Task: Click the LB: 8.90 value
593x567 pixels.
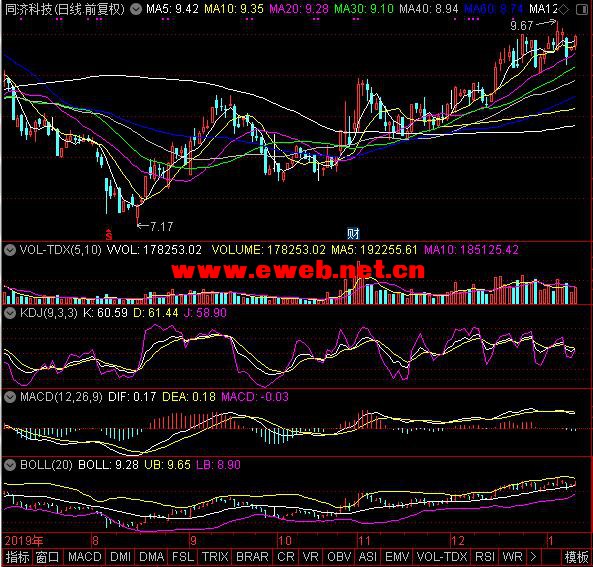Action: click(218, 465)
